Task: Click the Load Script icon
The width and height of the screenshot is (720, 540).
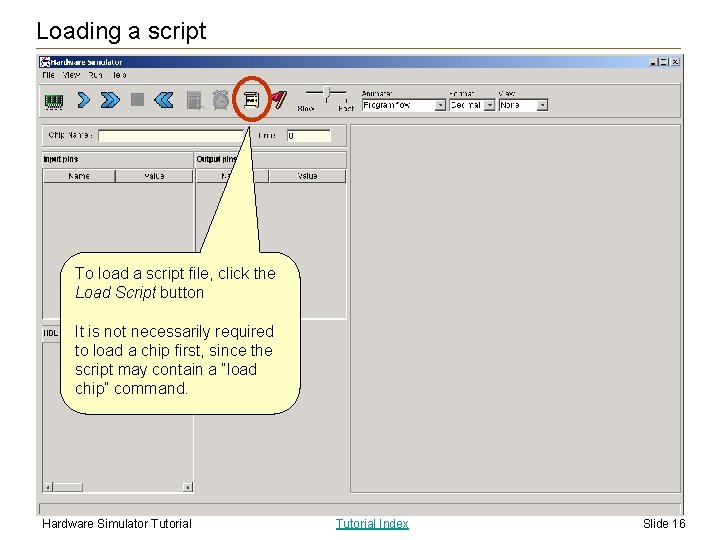Action: 251,99
